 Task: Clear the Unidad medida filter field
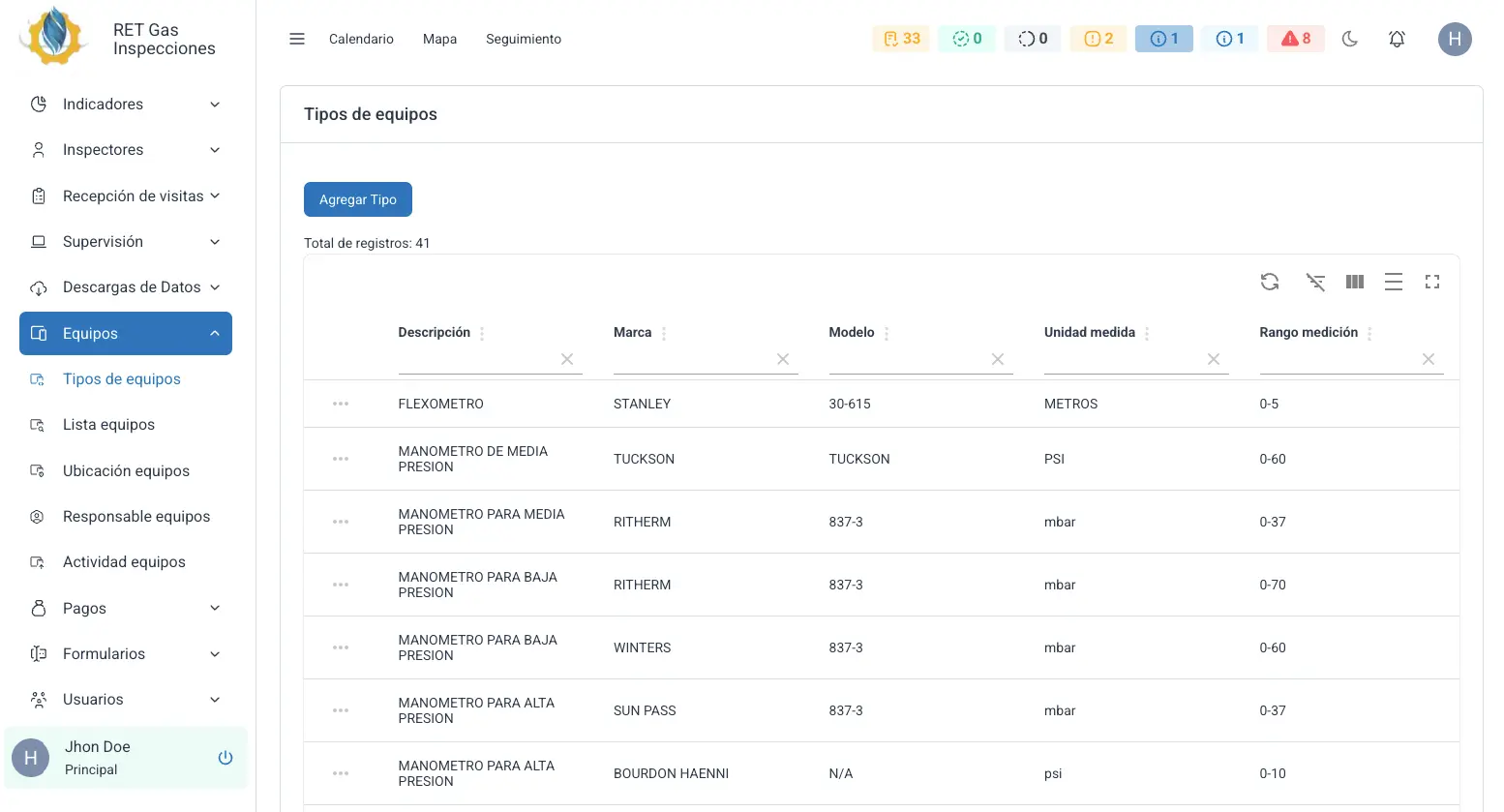1214,359
